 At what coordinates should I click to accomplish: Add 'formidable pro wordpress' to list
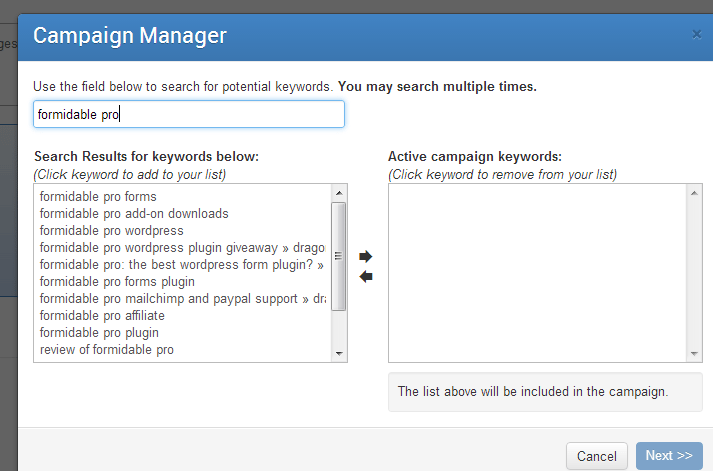click(111, 230)
